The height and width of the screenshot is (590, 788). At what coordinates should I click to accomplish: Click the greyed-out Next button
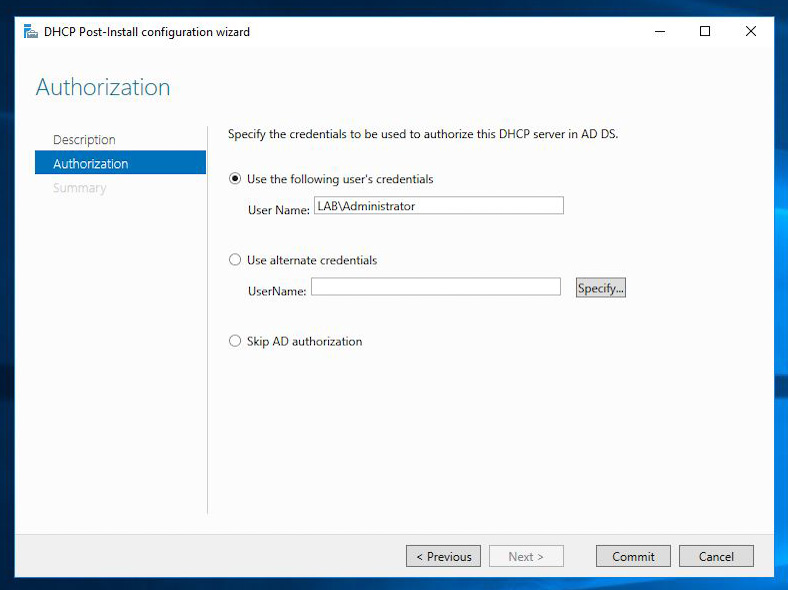[x=526, y=556]
